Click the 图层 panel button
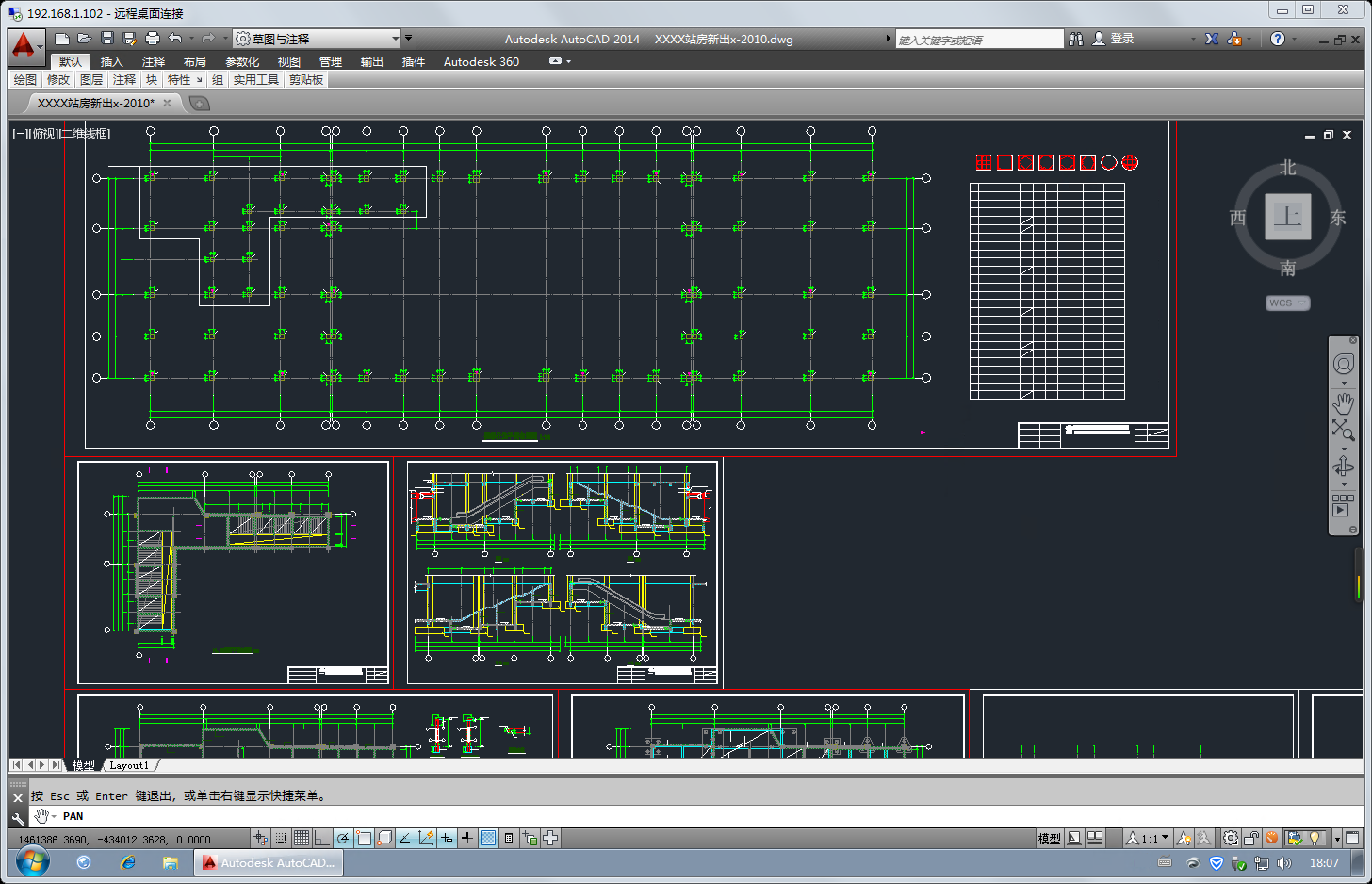The image size is (1372, 884). click(x=91, y=80)
